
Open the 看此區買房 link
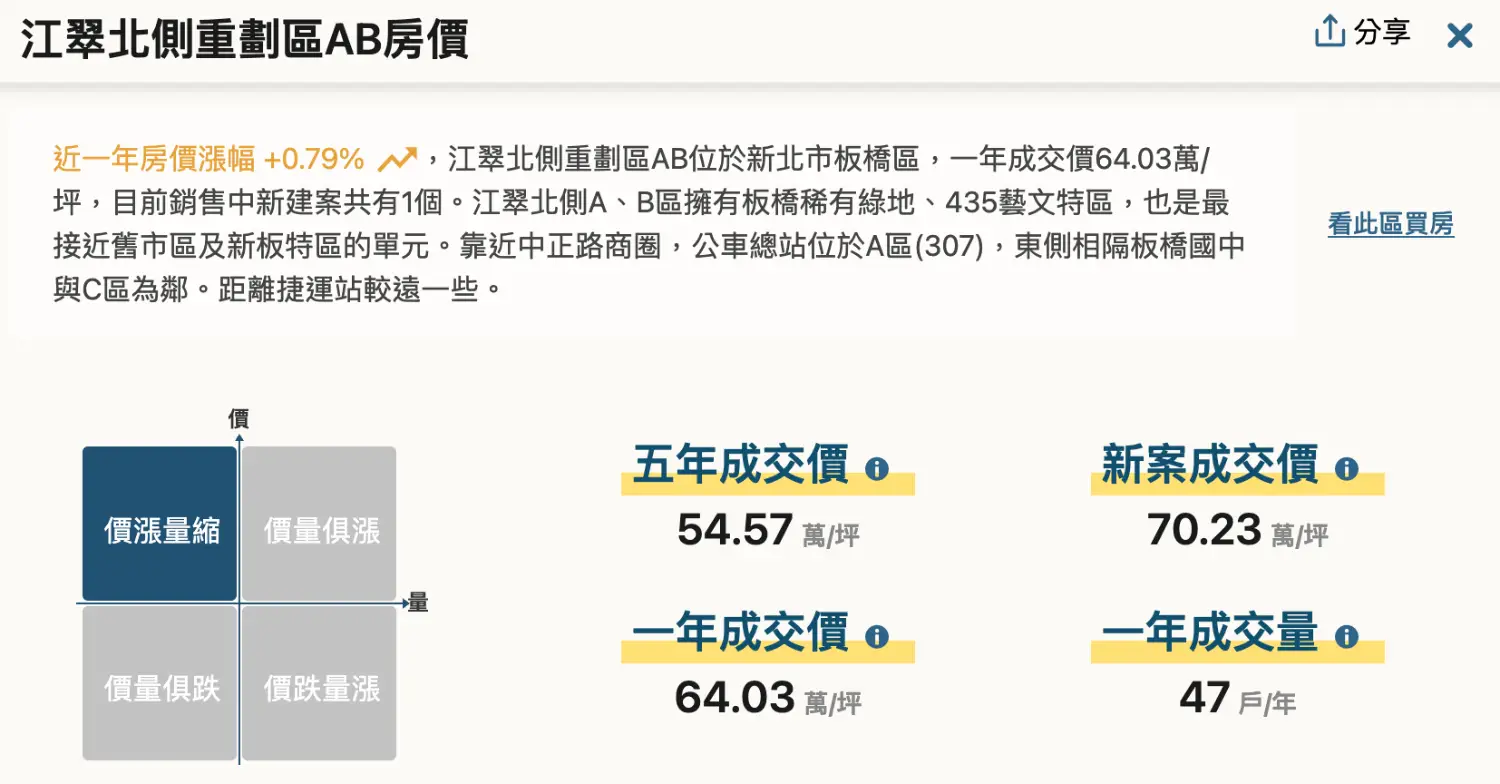(1390, 224)
